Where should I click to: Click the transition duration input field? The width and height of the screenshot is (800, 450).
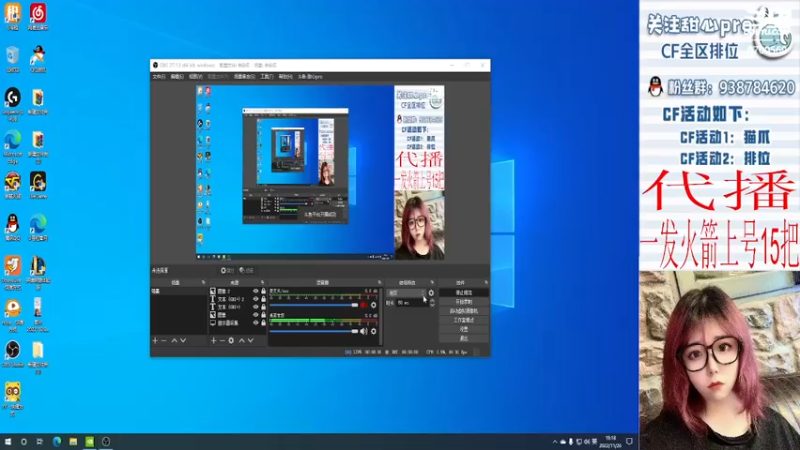click(412, 303)
